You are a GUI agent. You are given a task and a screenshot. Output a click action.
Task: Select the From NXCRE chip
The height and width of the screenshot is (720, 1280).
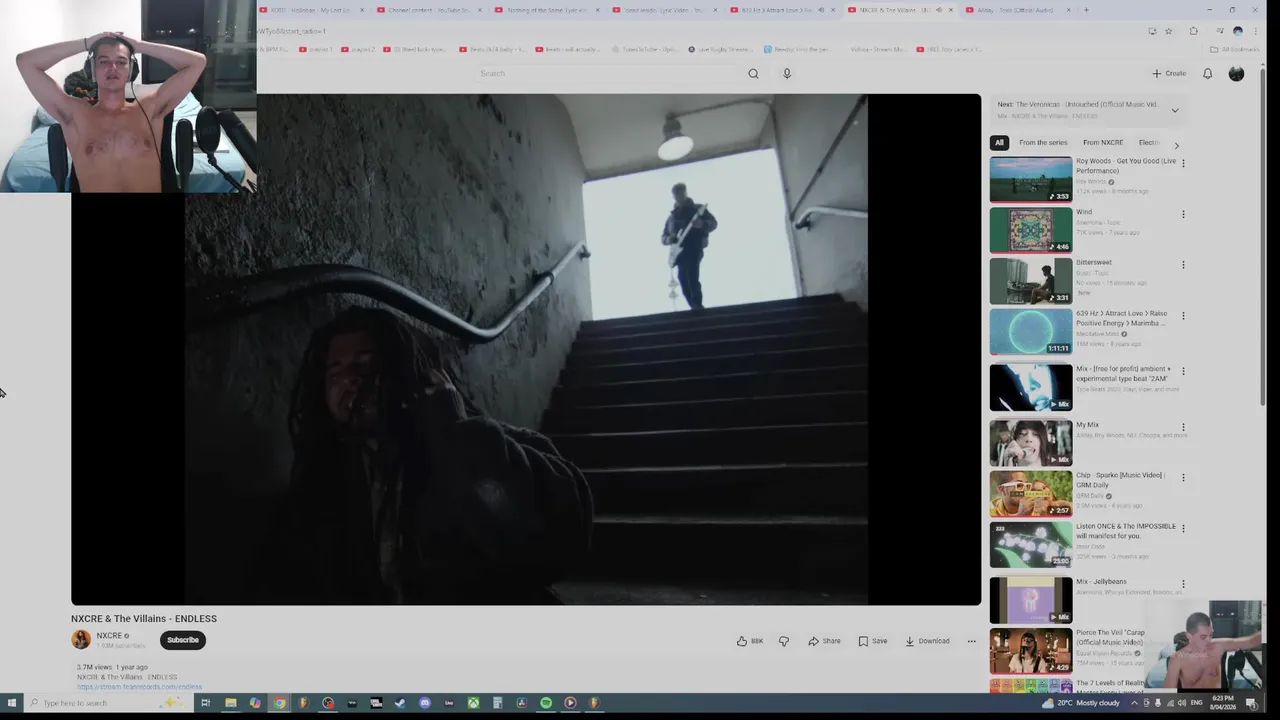(1103, 142)
